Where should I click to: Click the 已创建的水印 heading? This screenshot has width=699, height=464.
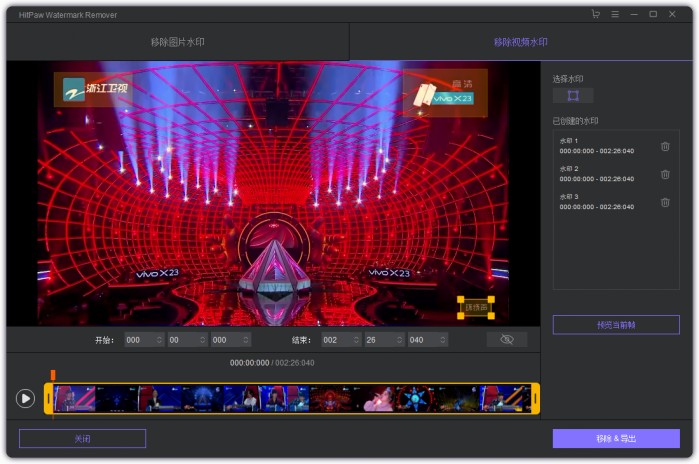point(575,121)
